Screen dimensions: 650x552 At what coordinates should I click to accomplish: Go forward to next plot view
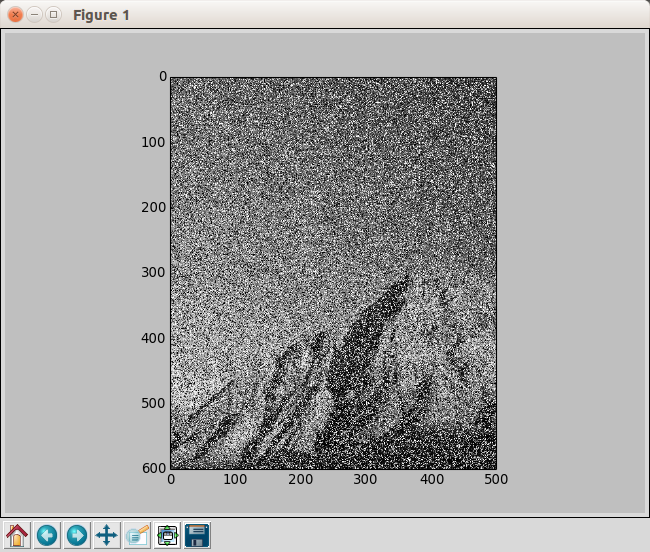(77, 535)
